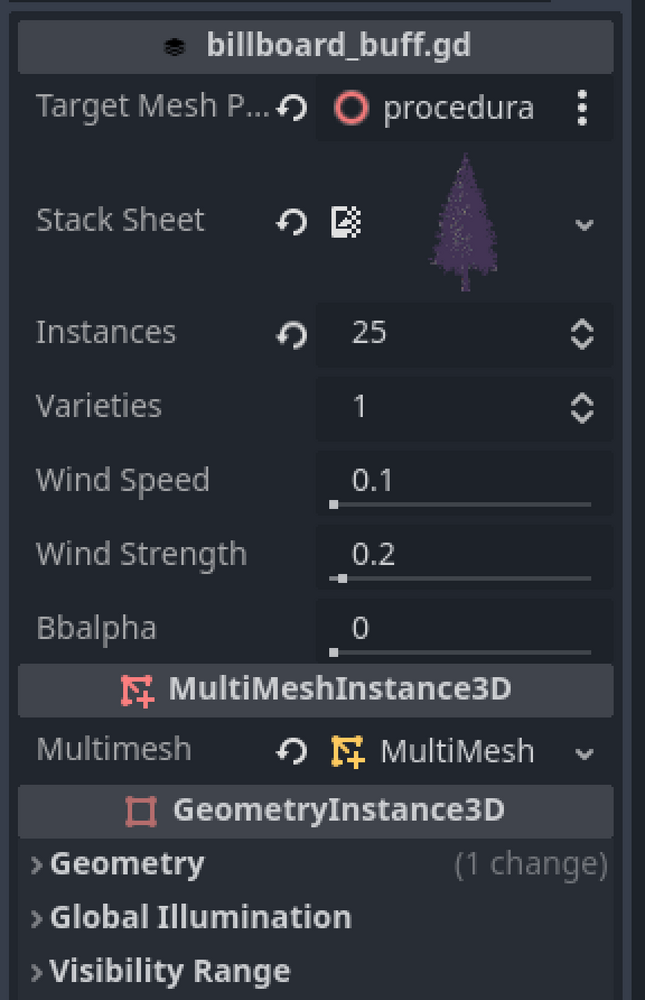The image size is (645, 1000).
Task: Open Target Mesh Path options menu
Action: [x=582, y=108]
